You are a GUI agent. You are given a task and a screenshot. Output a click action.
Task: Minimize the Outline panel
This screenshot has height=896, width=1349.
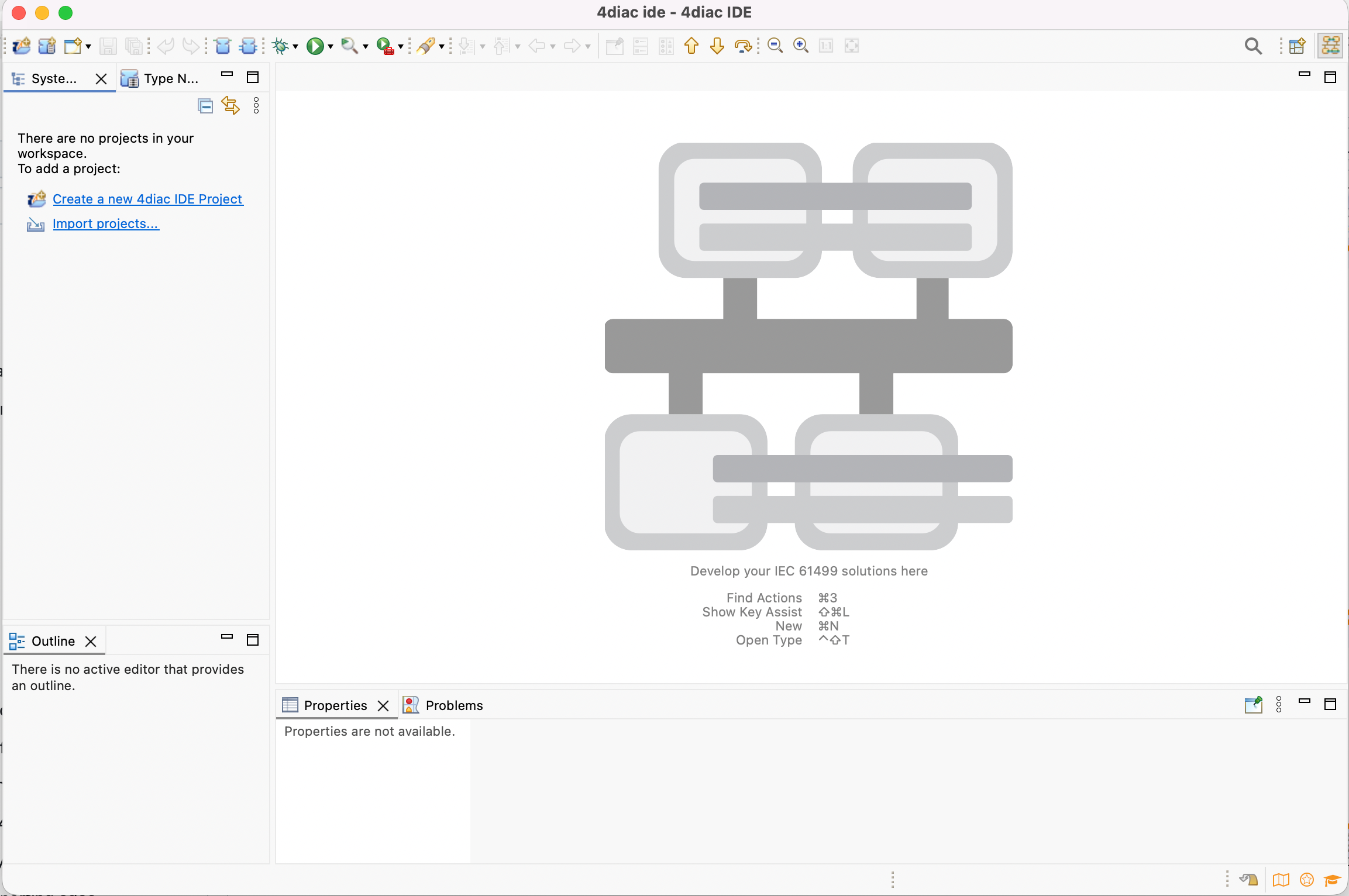pos(227,637)
